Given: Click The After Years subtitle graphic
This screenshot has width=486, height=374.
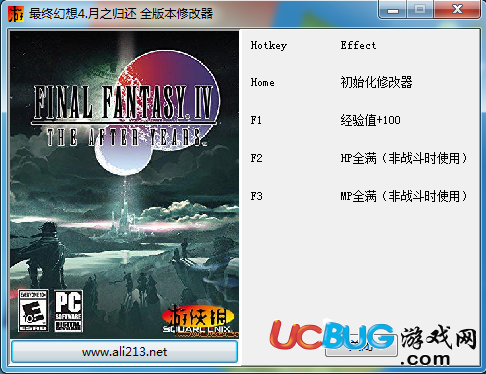Looking at the screenshot, I should coord(126,137).
